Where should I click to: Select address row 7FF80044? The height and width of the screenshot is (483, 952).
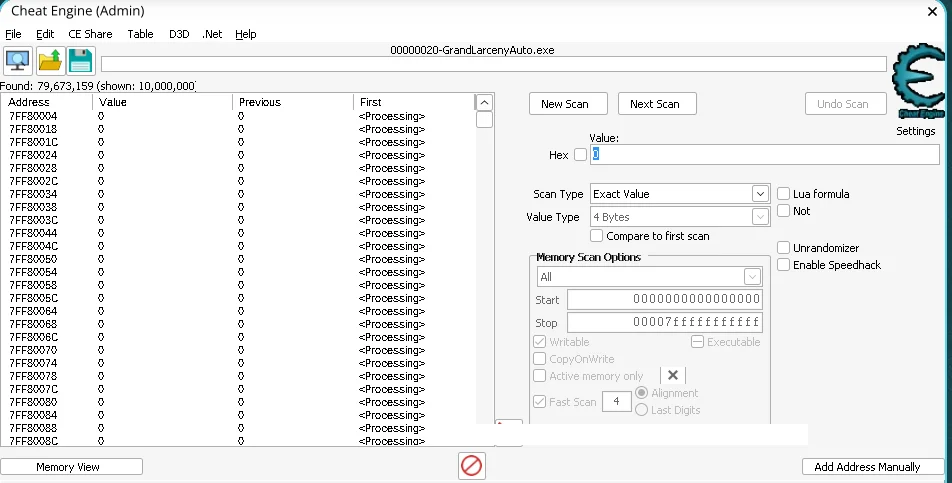pyautogui.click(x=239, y=233)
